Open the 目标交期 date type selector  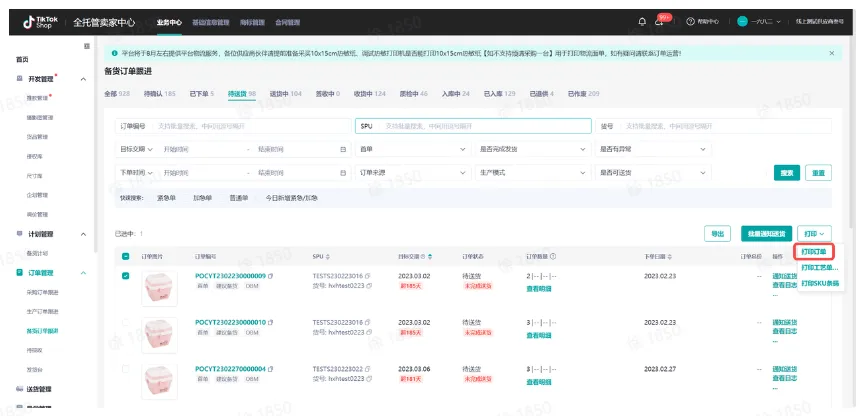pos(136,149)
